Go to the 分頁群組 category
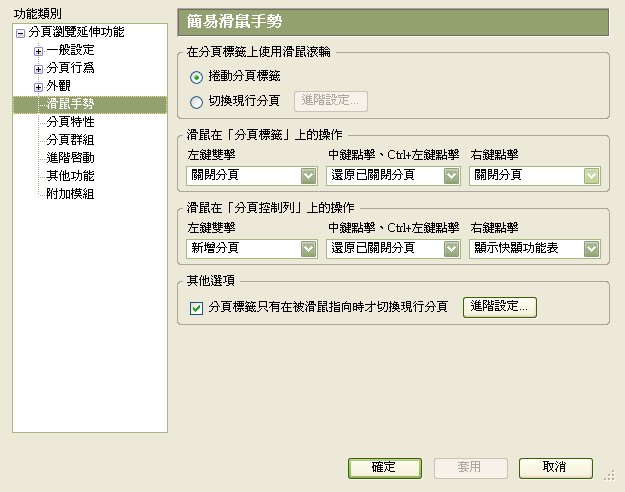625x492 pixels. [70, 140]
